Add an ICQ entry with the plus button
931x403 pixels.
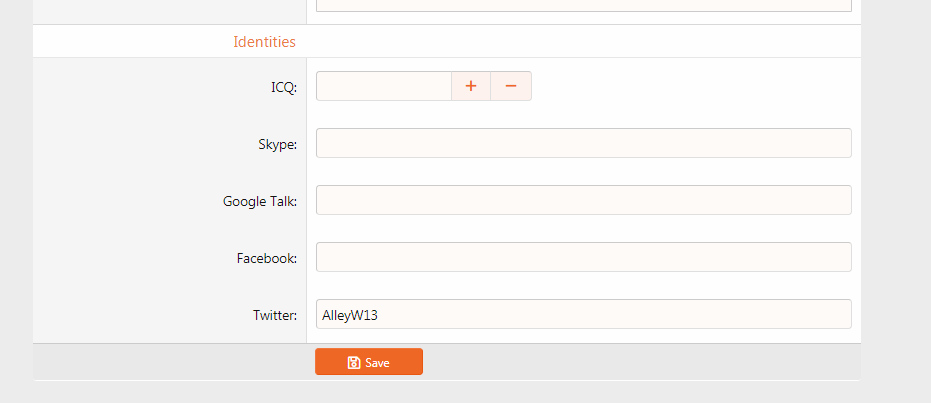tap(470, 86)
